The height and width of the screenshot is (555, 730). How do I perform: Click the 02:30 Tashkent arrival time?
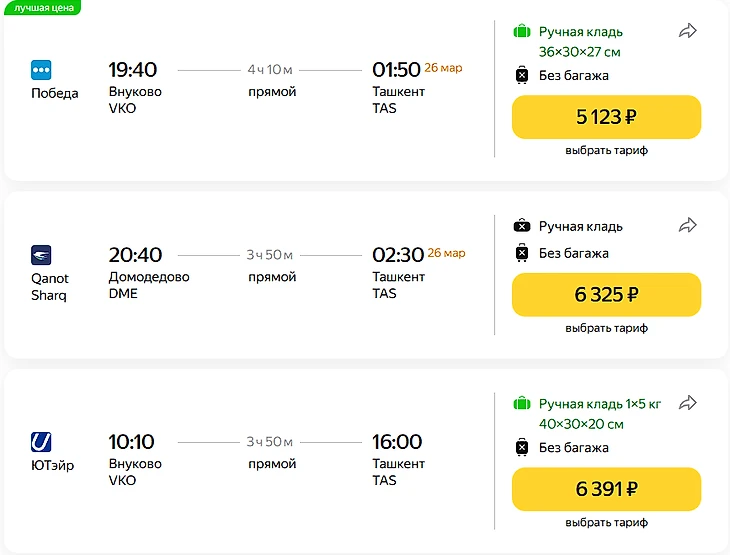[x=397, y=255]
